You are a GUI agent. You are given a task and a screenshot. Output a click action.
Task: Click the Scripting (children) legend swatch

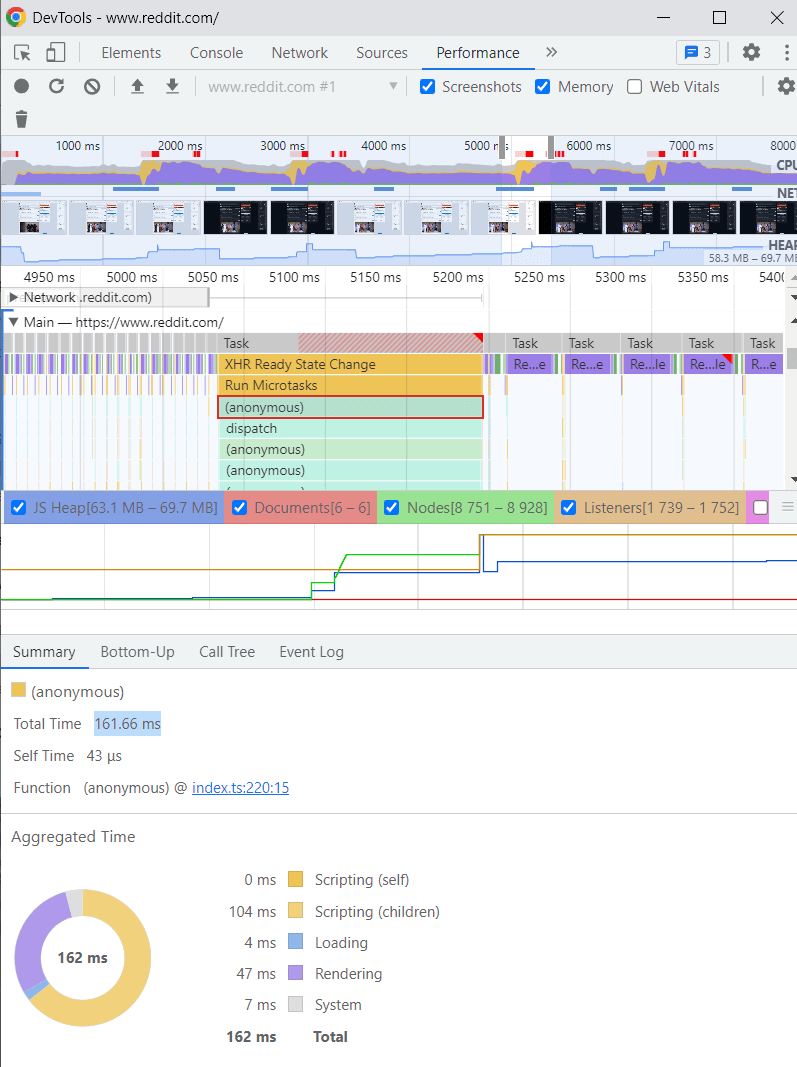[295, 910]
